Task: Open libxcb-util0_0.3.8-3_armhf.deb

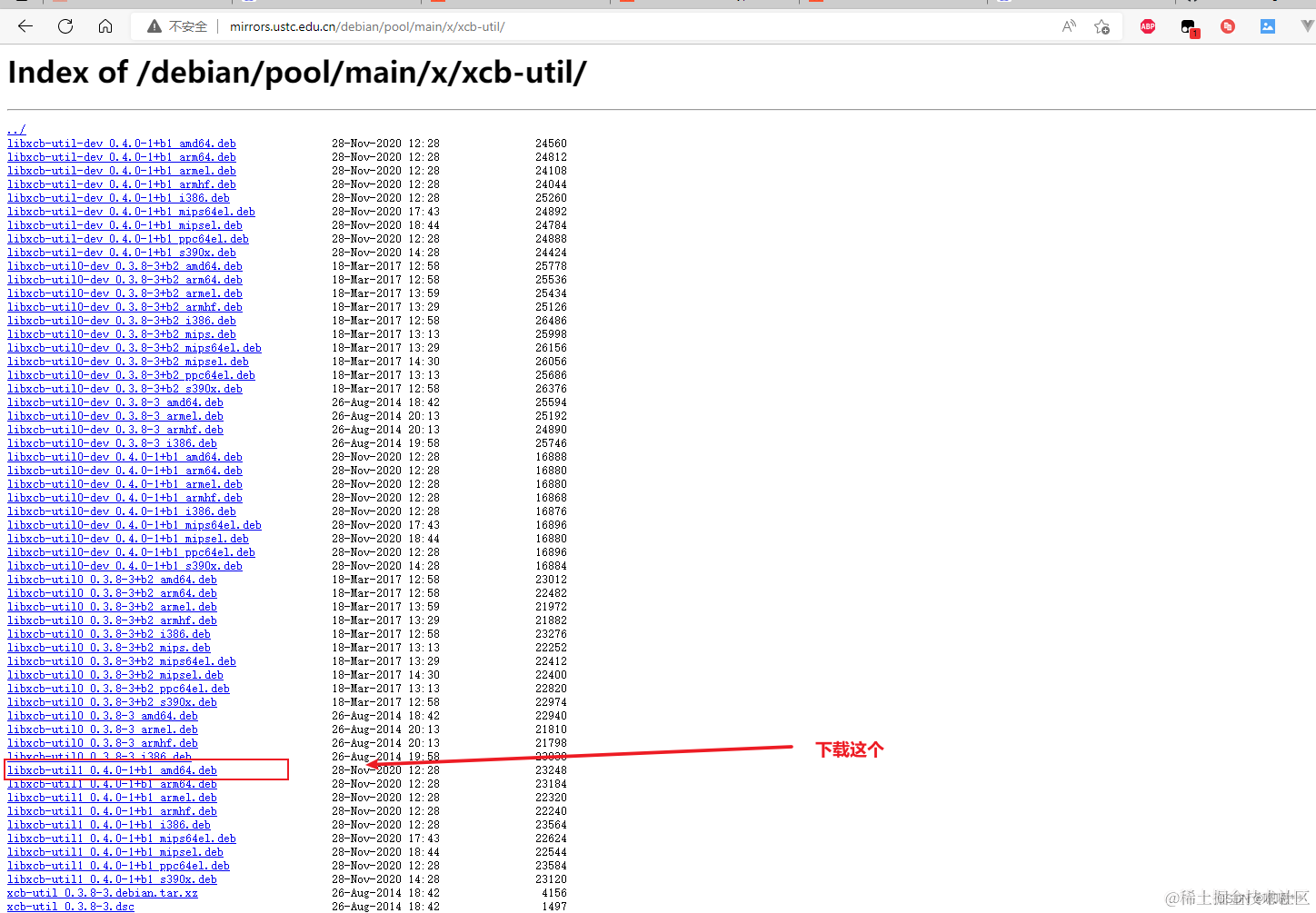Action: [x=103, y=743]
